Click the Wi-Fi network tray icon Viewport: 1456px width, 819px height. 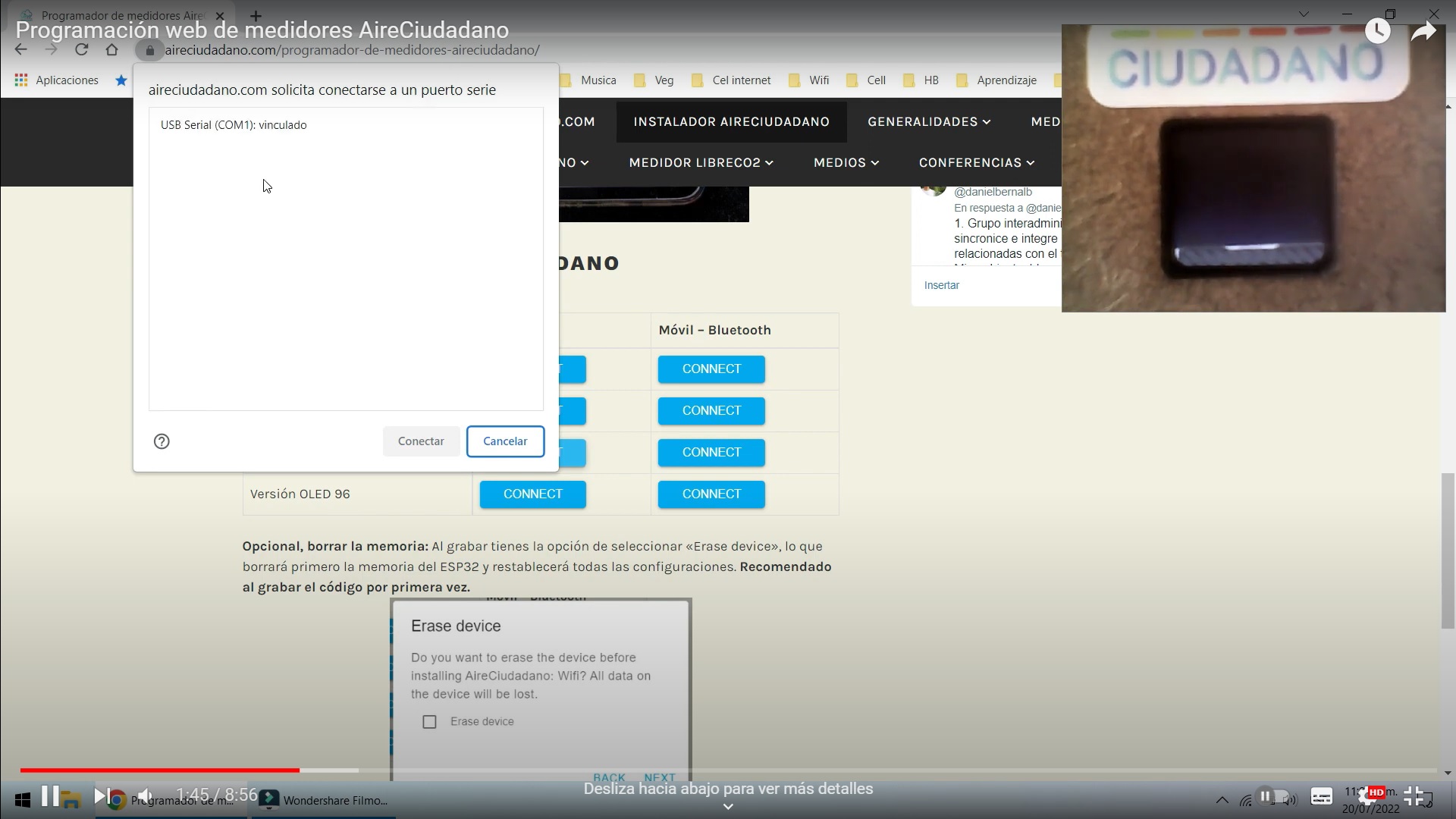coord(1246,800)
